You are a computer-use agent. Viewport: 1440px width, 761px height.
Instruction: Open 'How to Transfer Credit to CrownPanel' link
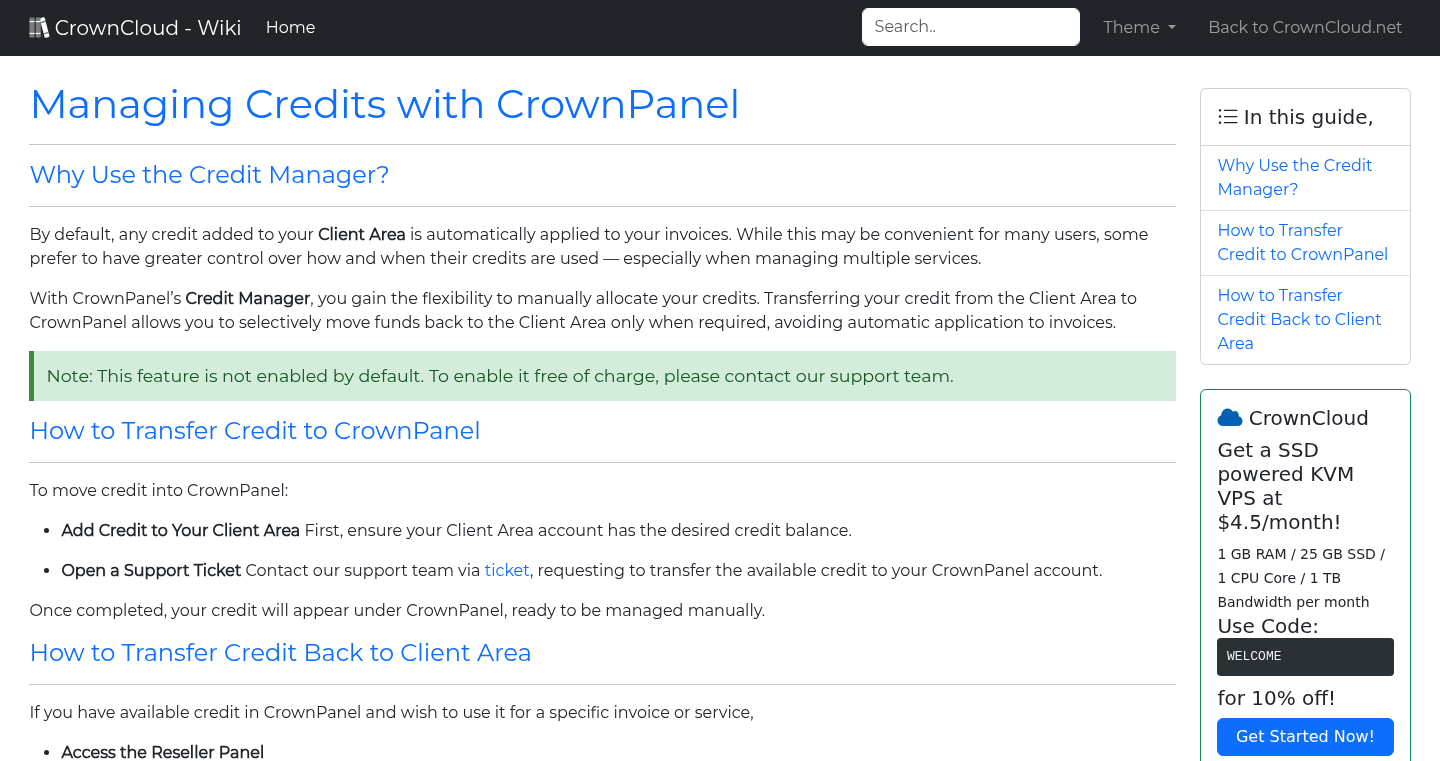click(x=1302, y=242)
